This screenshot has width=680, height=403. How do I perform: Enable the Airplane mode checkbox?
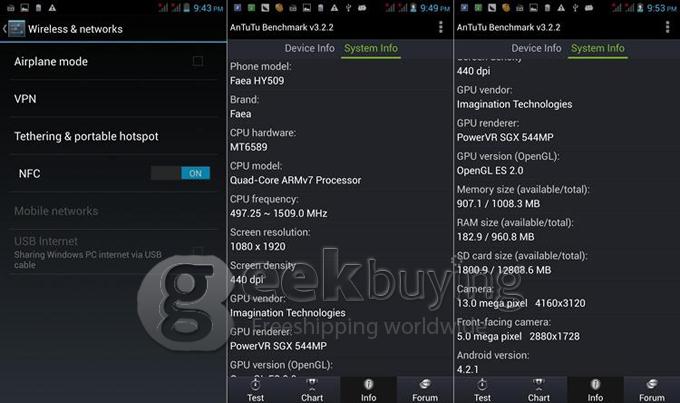point(198,61)
